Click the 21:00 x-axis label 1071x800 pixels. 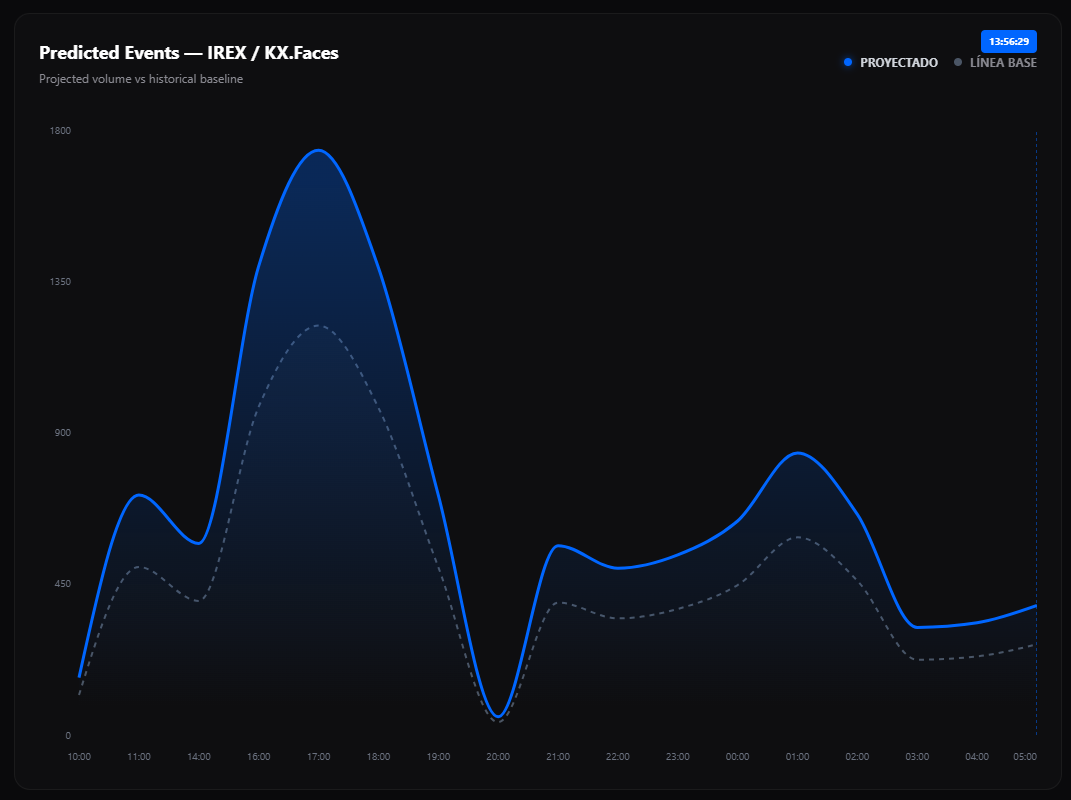click(x=558, y=756)
